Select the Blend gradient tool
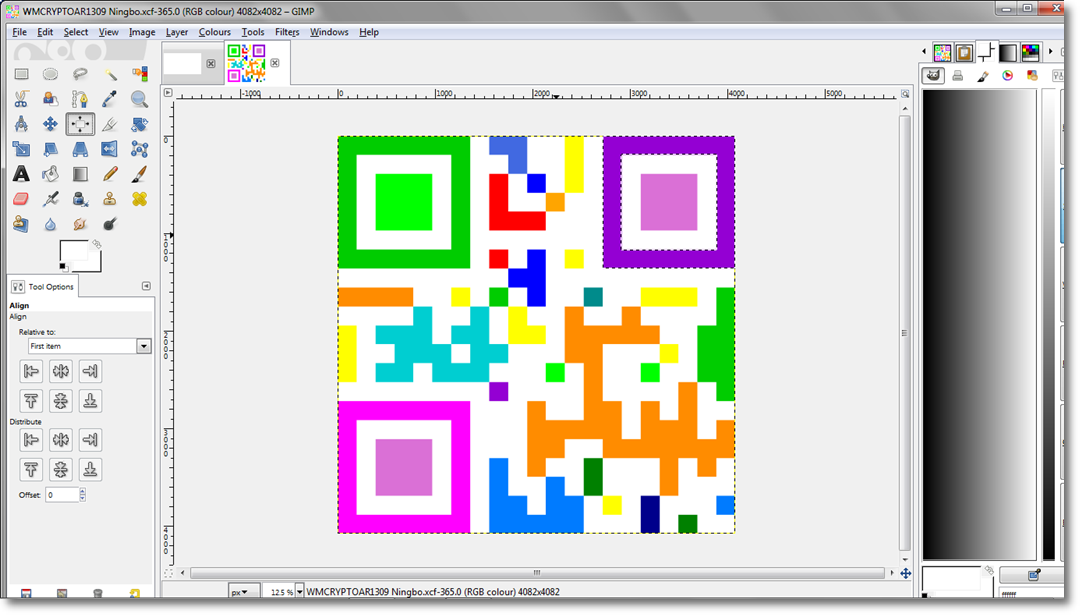 (80, 174)
